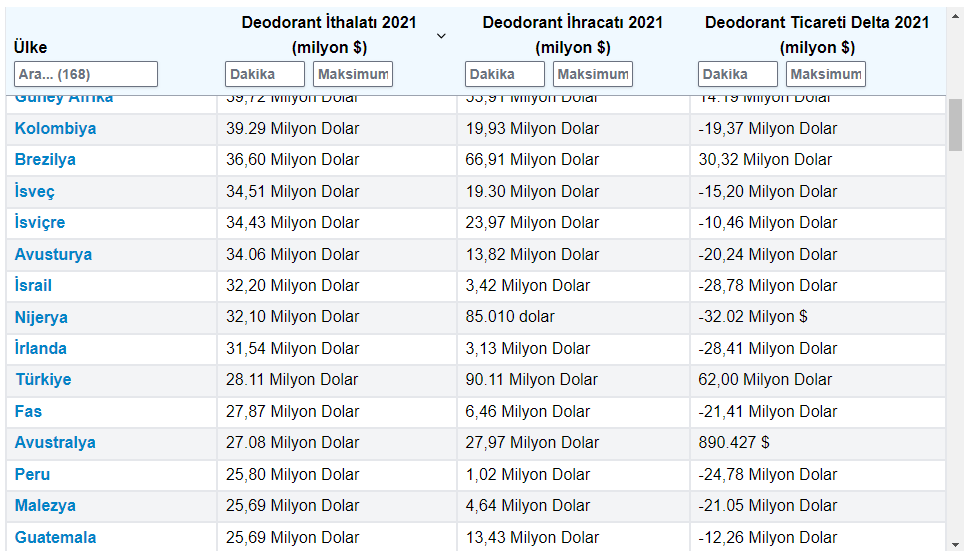Focus the İthalat column Dakika minimum field
The height and width of the screenshot is (551, 972).
pos(264,74)
